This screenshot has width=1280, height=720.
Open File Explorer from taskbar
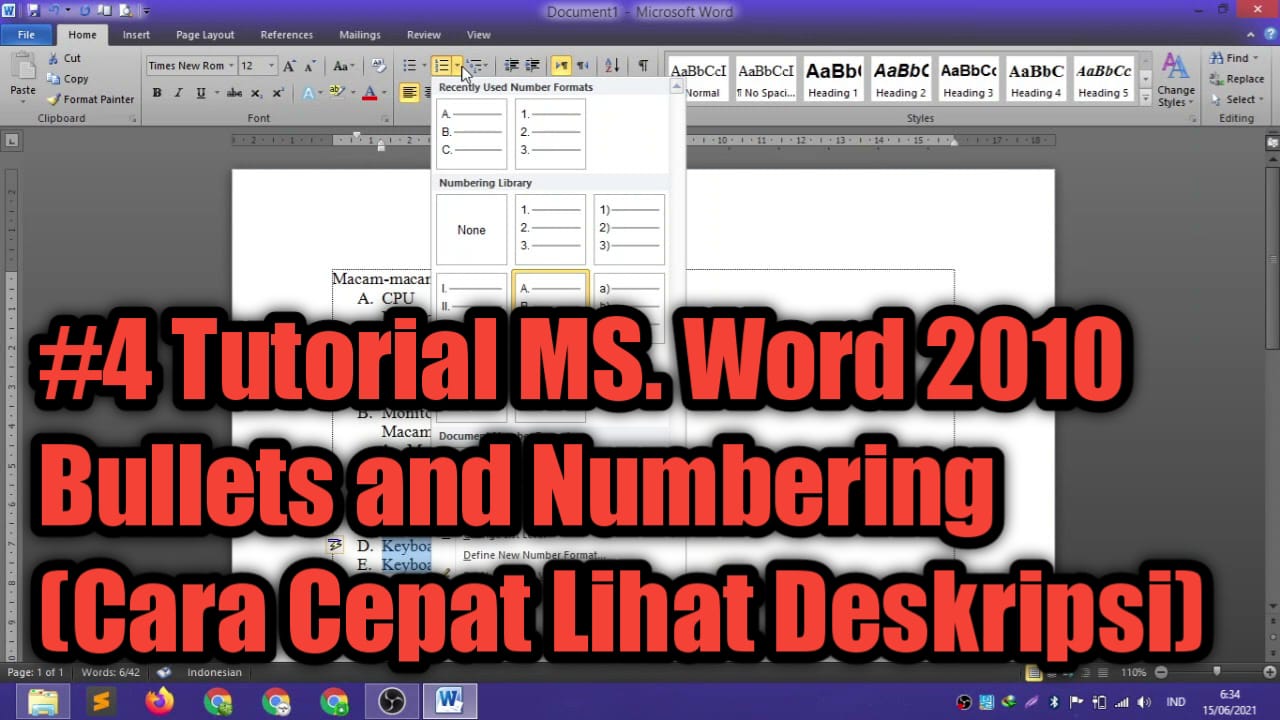43,701
